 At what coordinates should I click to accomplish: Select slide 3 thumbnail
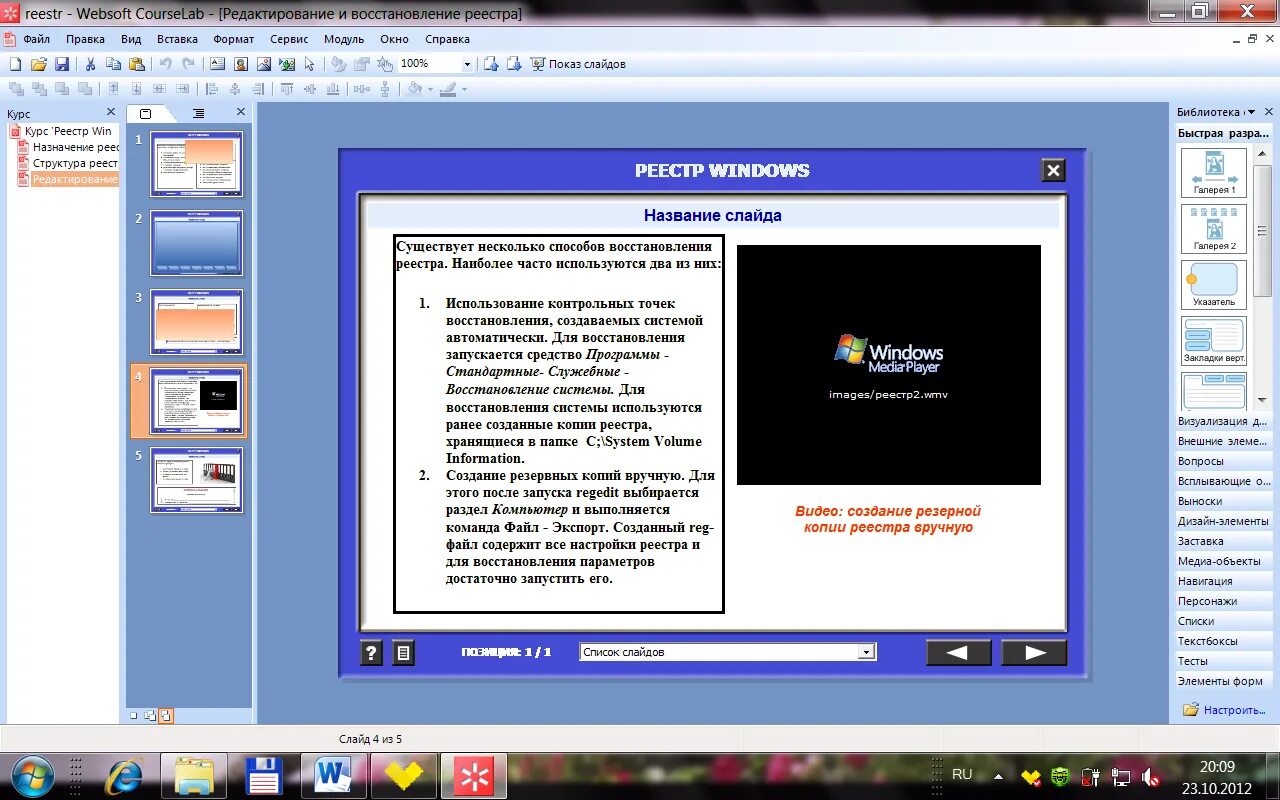pos(197,322)
